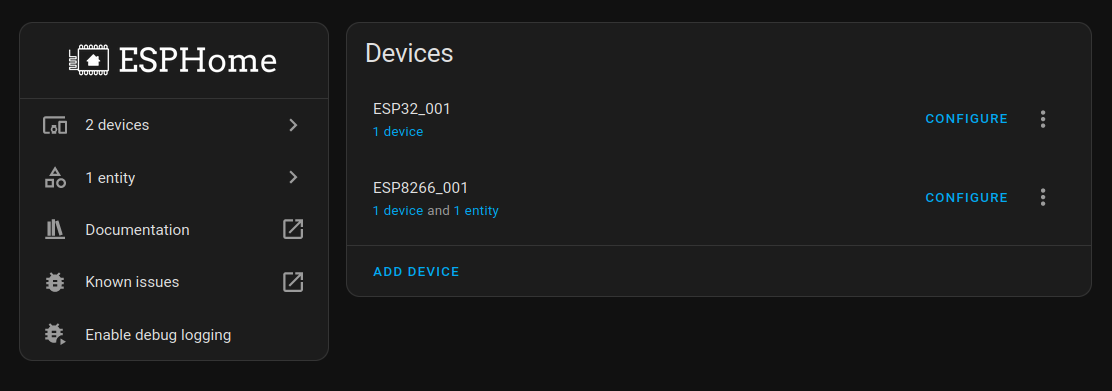
Task: Select Enable debug logging item
Action: pos(174,334)
